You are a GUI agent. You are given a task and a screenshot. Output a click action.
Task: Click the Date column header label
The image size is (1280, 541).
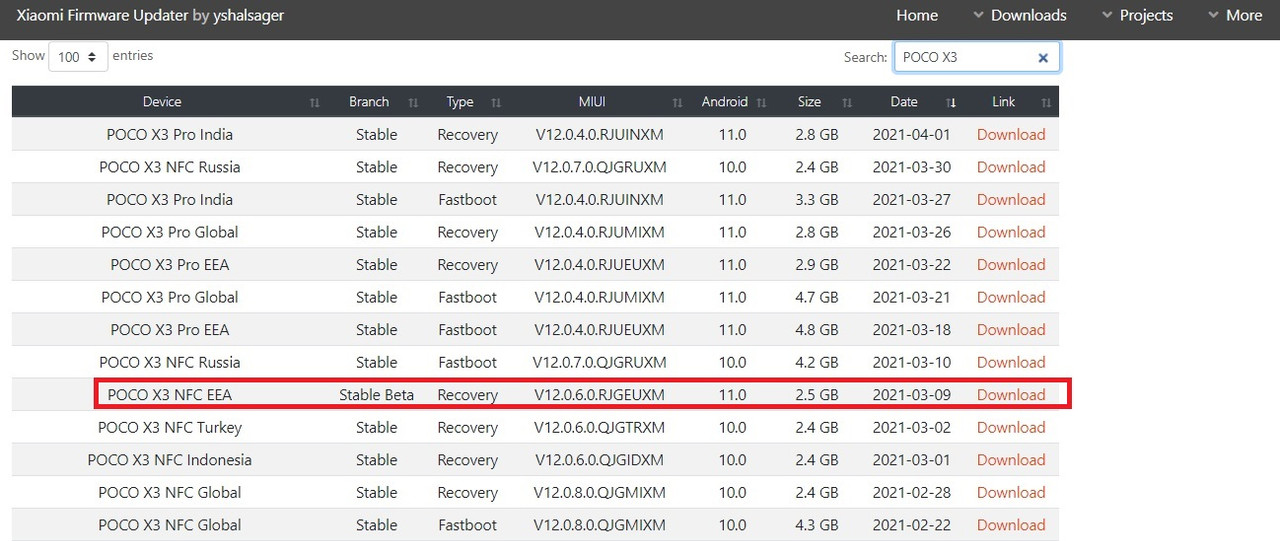(x=904, y=102)
